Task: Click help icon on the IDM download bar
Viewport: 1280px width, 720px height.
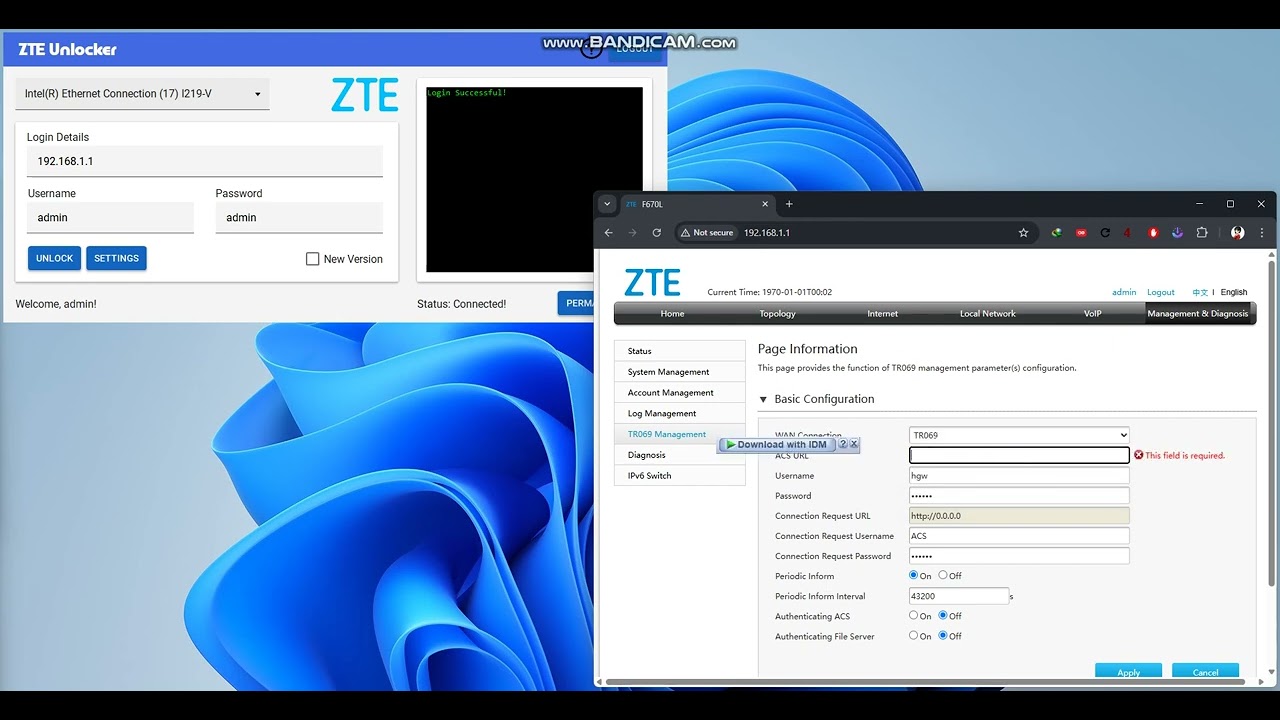Action: (843, 444)
